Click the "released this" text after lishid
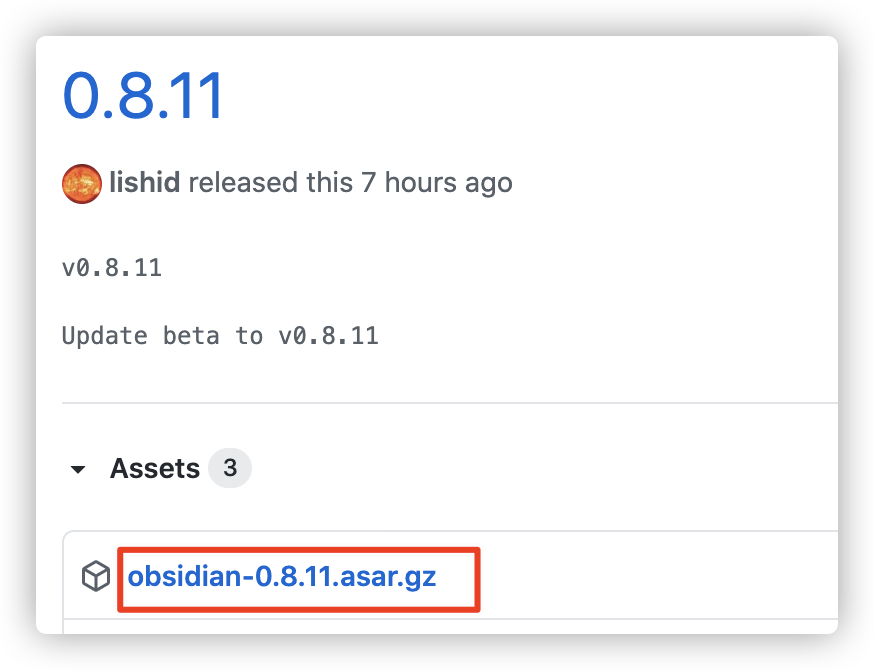 click(271, 182)
